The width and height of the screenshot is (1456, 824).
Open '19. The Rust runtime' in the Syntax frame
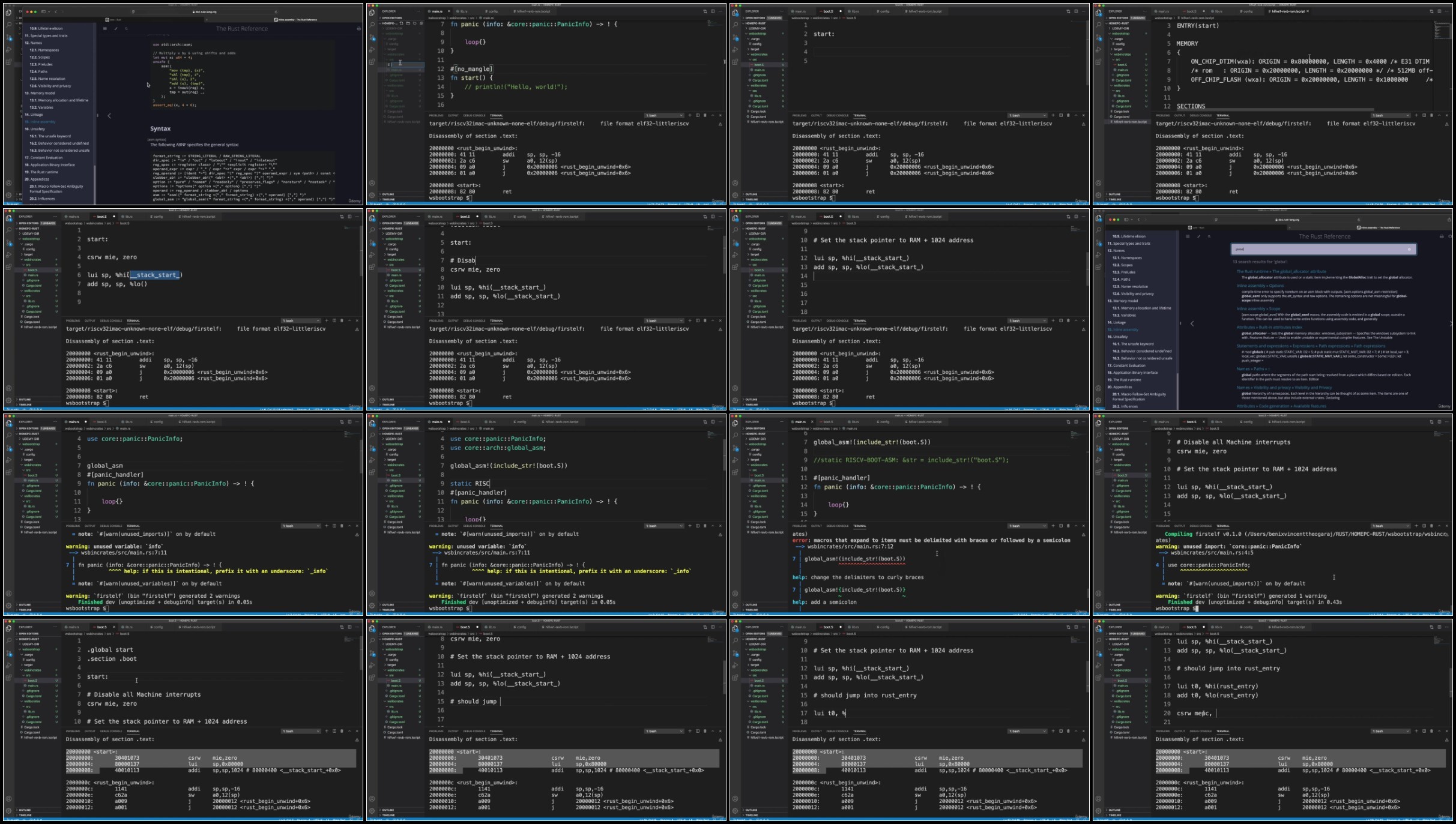(41, 172)
